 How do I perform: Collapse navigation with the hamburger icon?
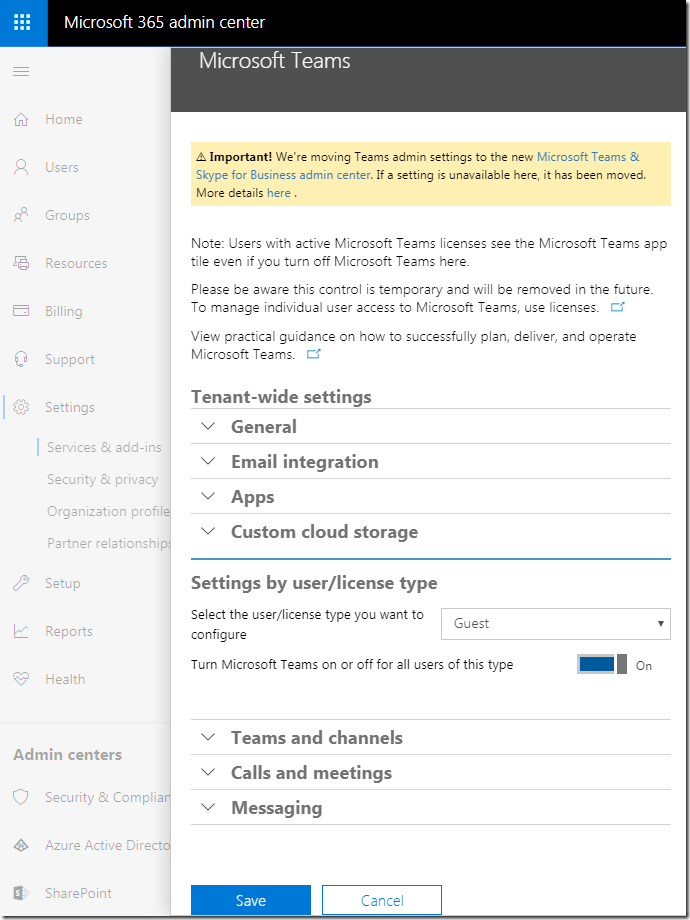click(x=21, y=72)
